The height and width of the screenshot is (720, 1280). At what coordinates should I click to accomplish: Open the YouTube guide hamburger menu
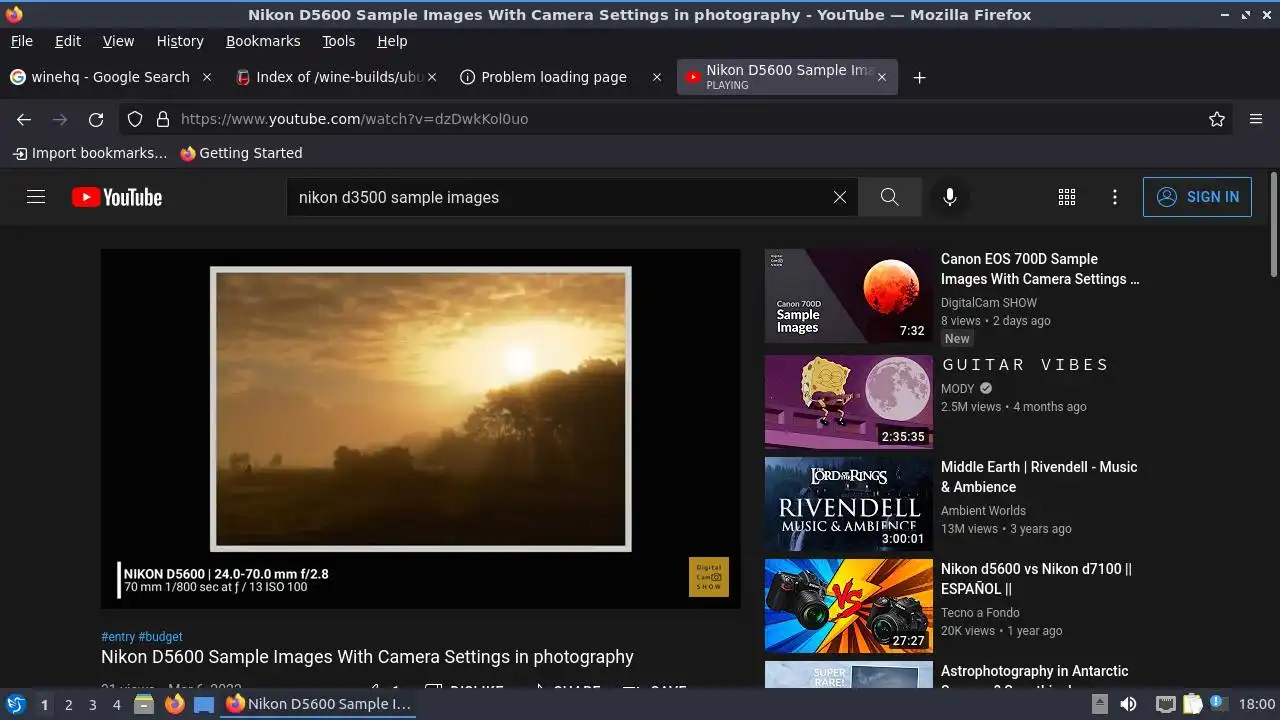point(36,197)
